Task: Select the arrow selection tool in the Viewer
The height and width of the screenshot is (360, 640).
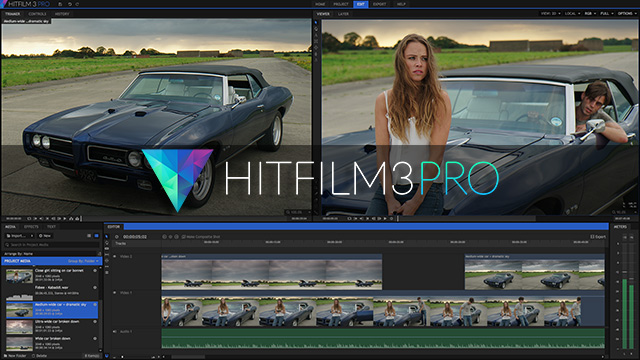Action: click(x=316, y=23)
